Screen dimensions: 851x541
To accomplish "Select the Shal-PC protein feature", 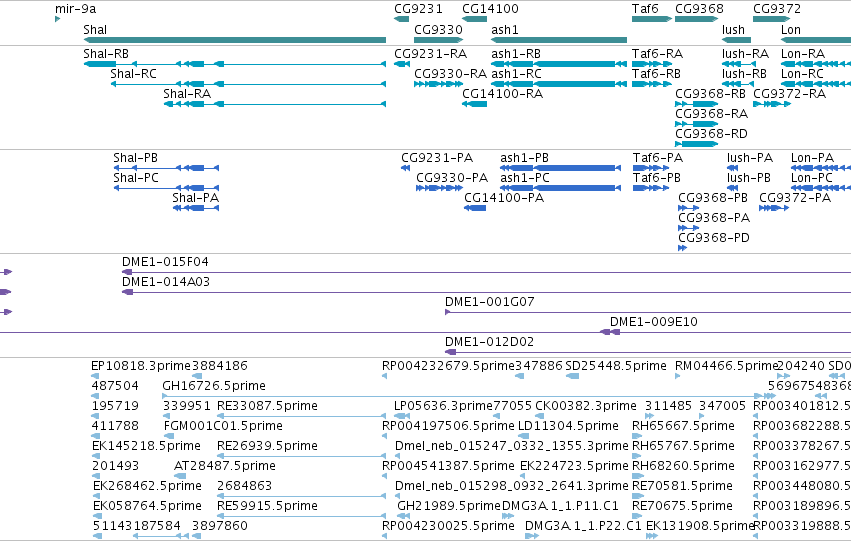I will [166, 188].
